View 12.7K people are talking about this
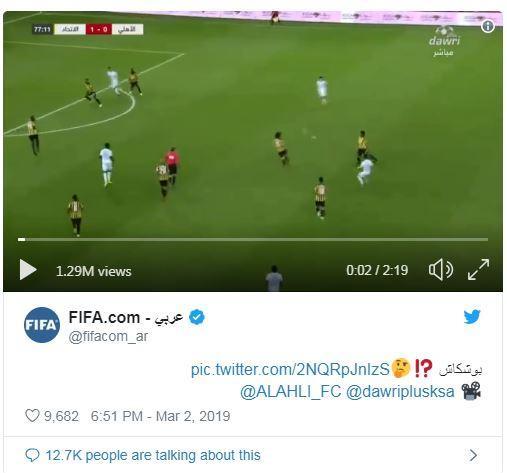Image resolution: width=507 pixels, height=473 pixels. click(x=153, y=455)
